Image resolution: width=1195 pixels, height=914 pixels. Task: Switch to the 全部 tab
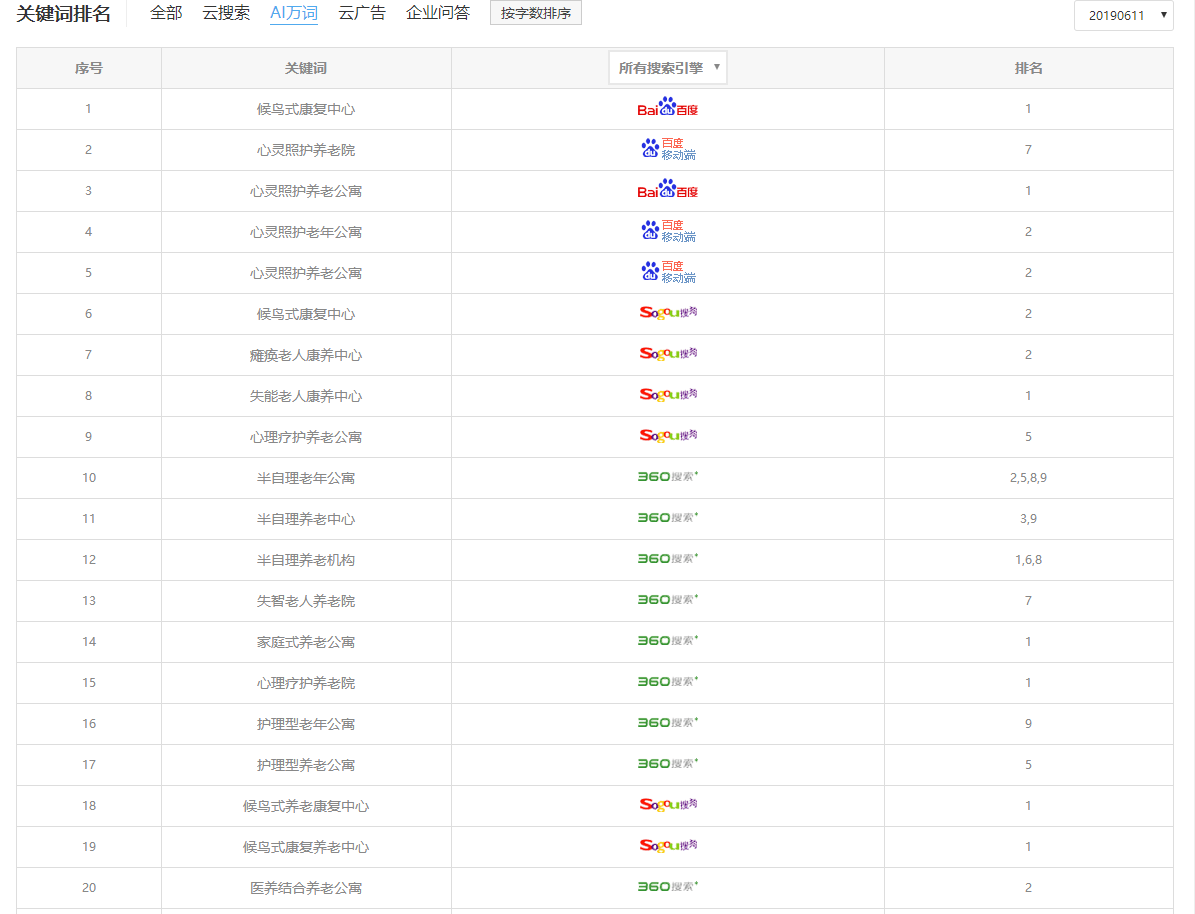166,13
